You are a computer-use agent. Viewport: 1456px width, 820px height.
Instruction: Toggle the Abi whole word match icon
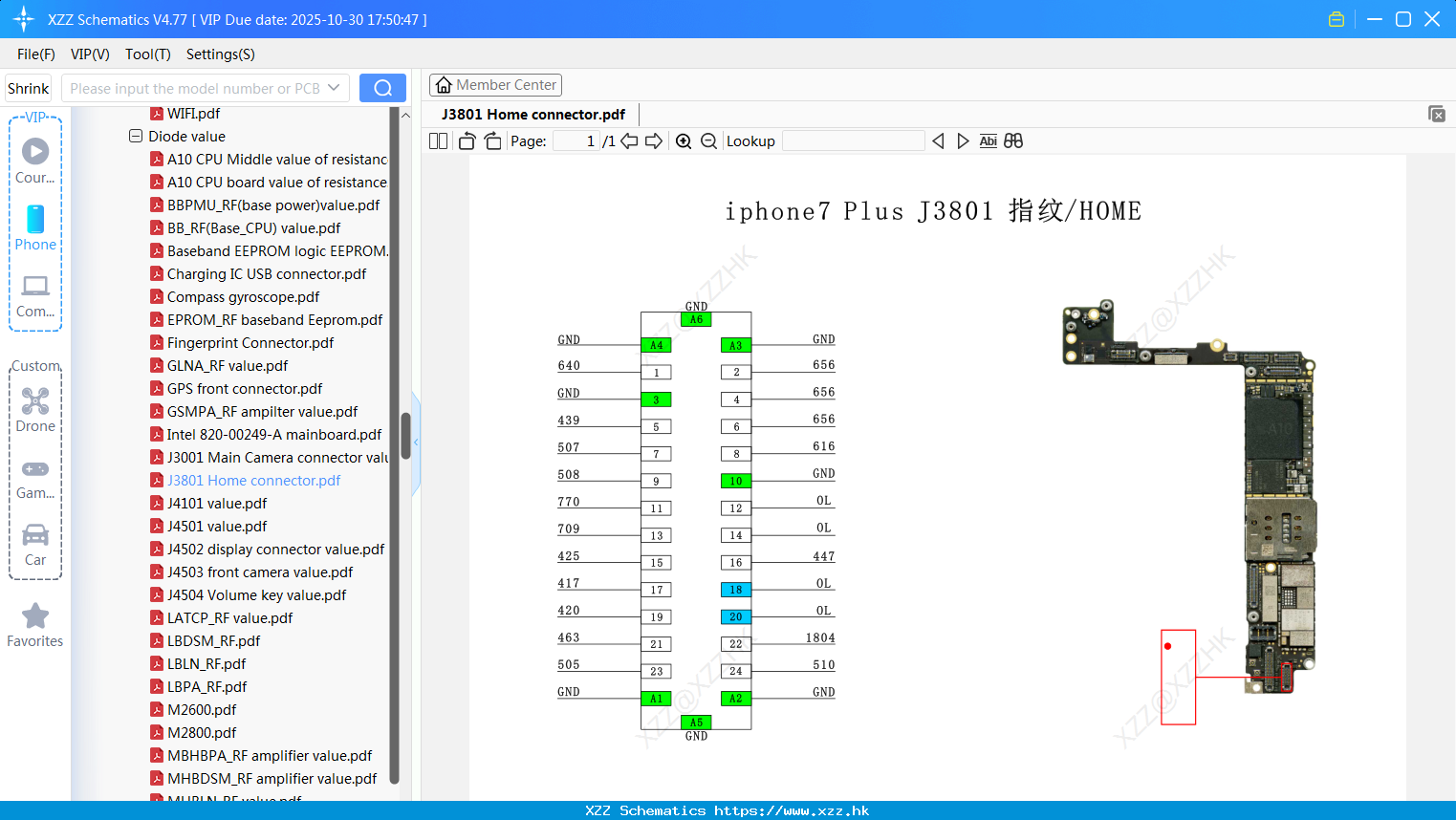coord(988,141)
